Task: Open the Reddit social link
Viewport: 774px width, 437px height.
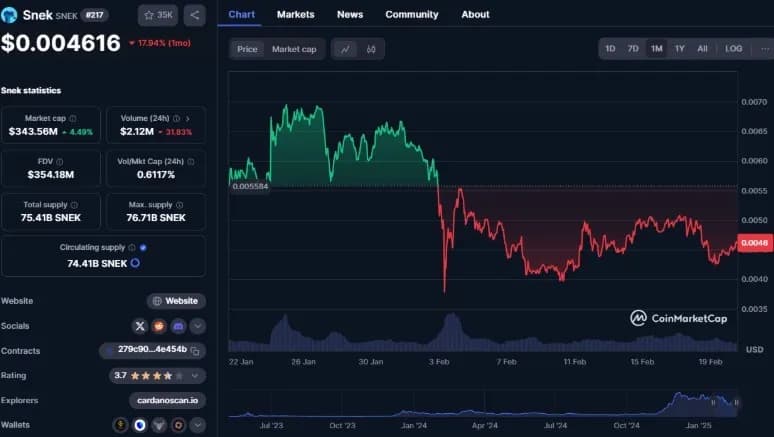Action: 159,326
